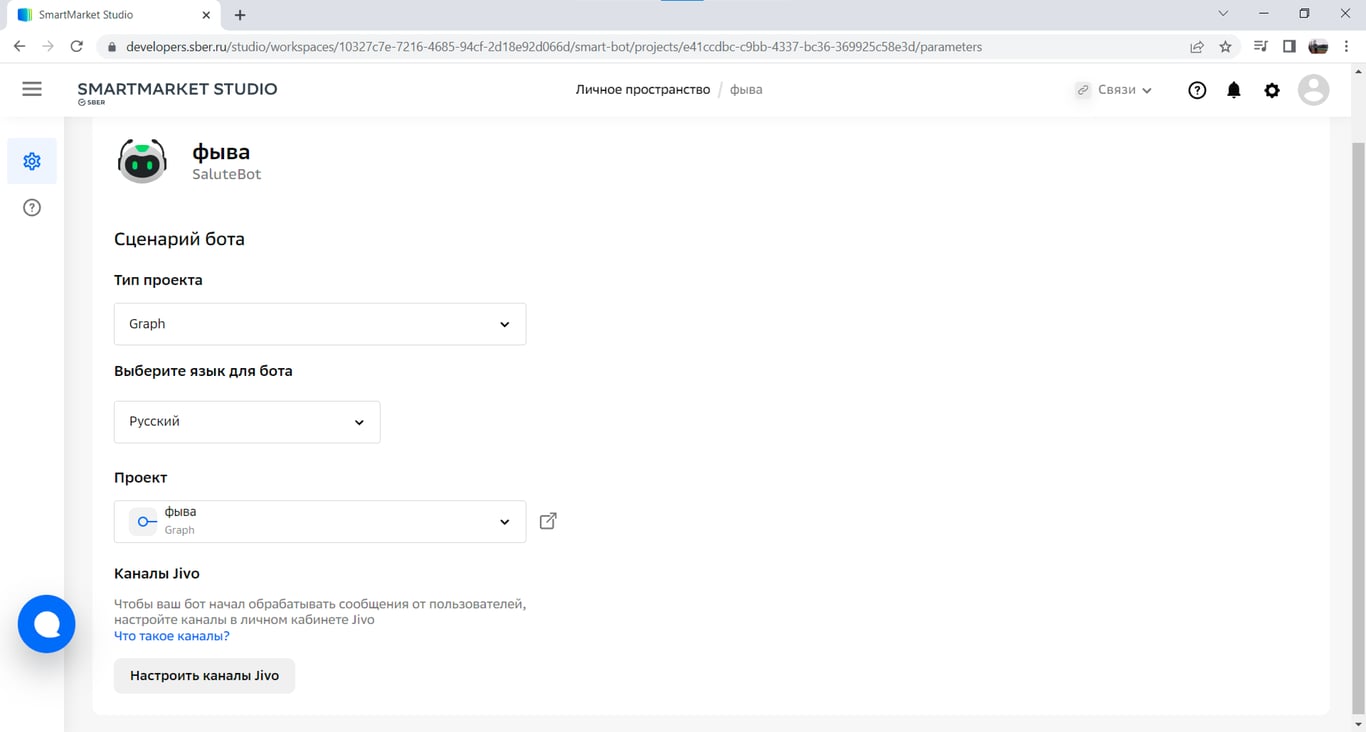Click the Тип проекта label
The image size is (1366, 732).
(x=158, y=280)
